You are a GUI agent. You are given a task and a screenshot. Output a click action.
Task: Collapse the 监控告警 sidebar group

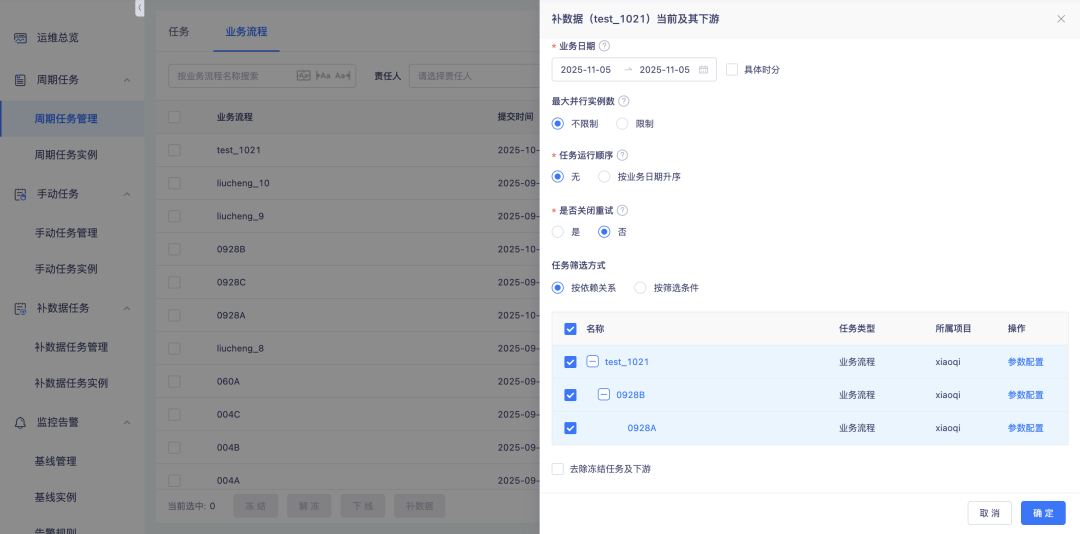(127, 422)
